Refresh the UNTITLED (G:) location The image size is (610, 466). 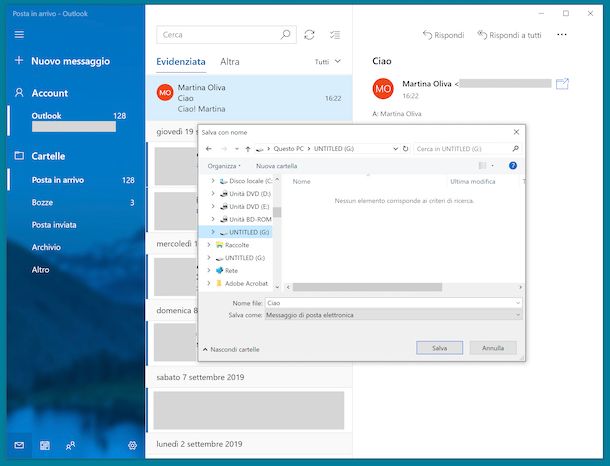(405, 149)
